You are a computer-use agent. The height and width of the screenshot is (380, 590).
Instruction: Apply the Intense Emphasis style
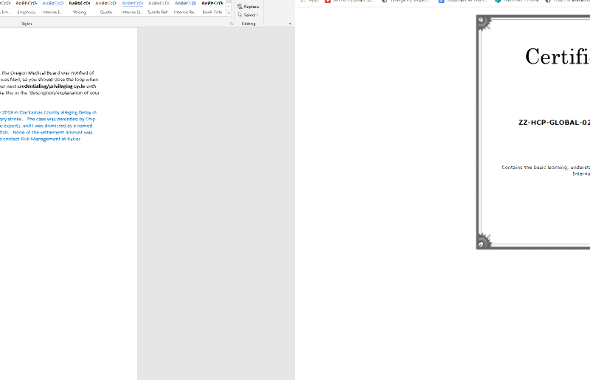53,8
